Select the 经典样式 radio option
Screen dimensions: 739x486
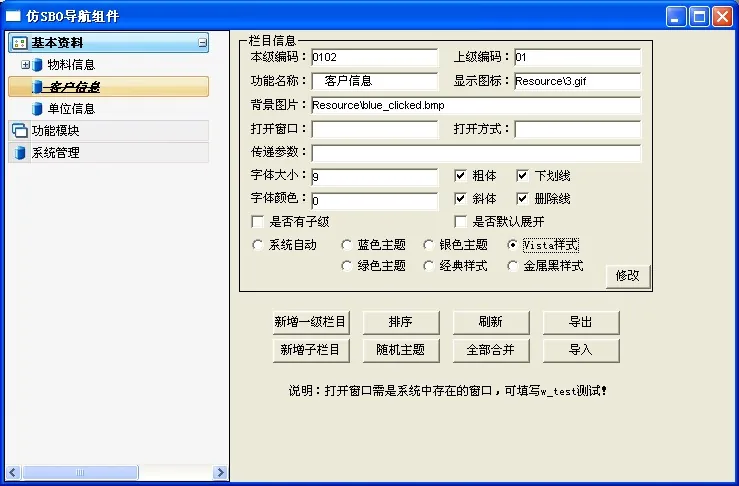428,266
